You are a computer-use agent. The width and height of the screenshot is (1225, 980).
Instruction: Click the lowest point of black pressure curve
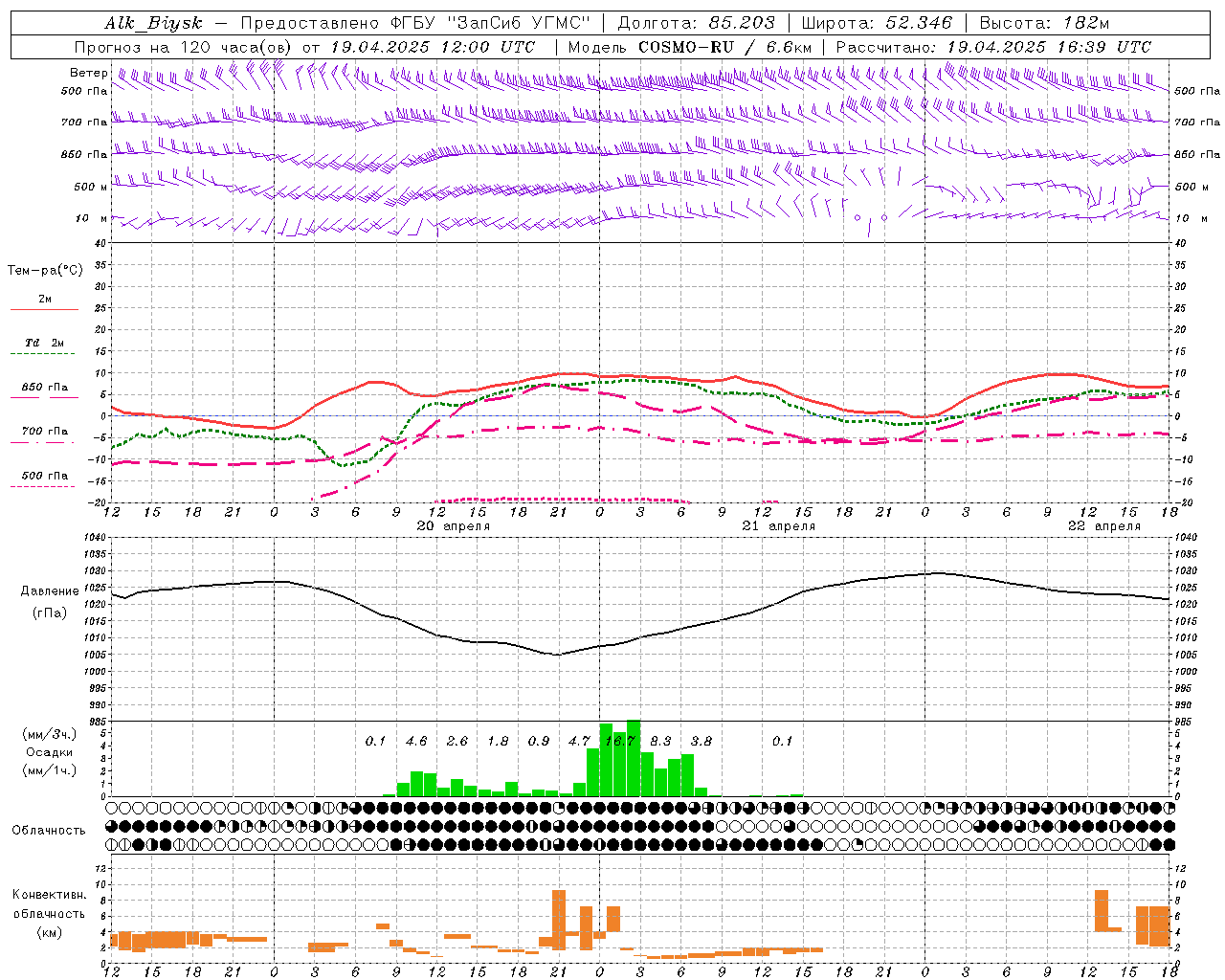click(557, 655)
